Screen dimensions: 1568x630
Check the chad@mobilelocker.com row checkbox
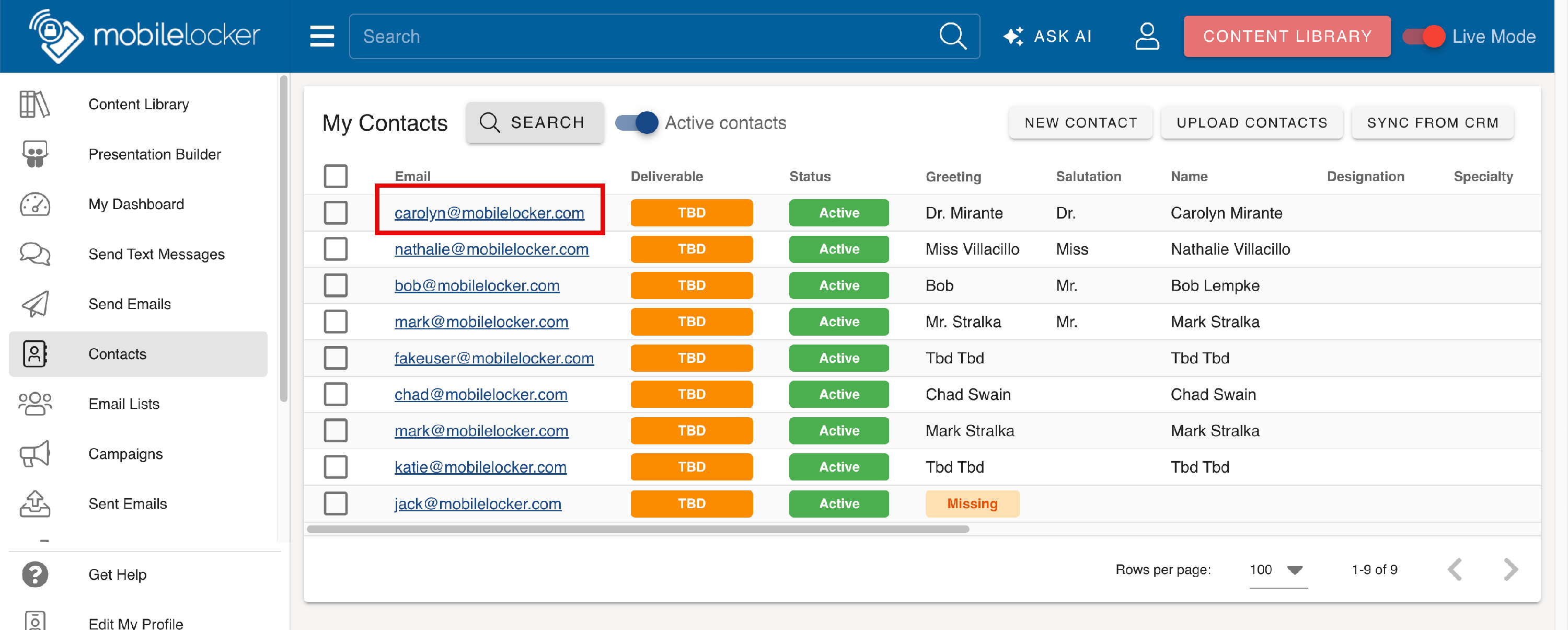pos(336,394)
